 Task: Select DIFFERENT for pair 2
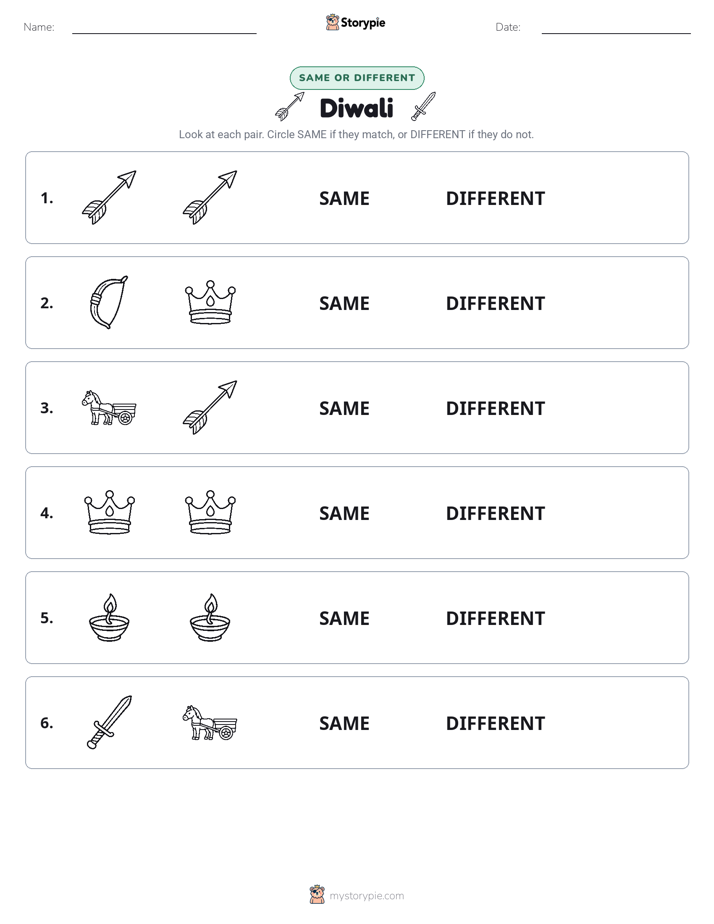tap(495, 303)
